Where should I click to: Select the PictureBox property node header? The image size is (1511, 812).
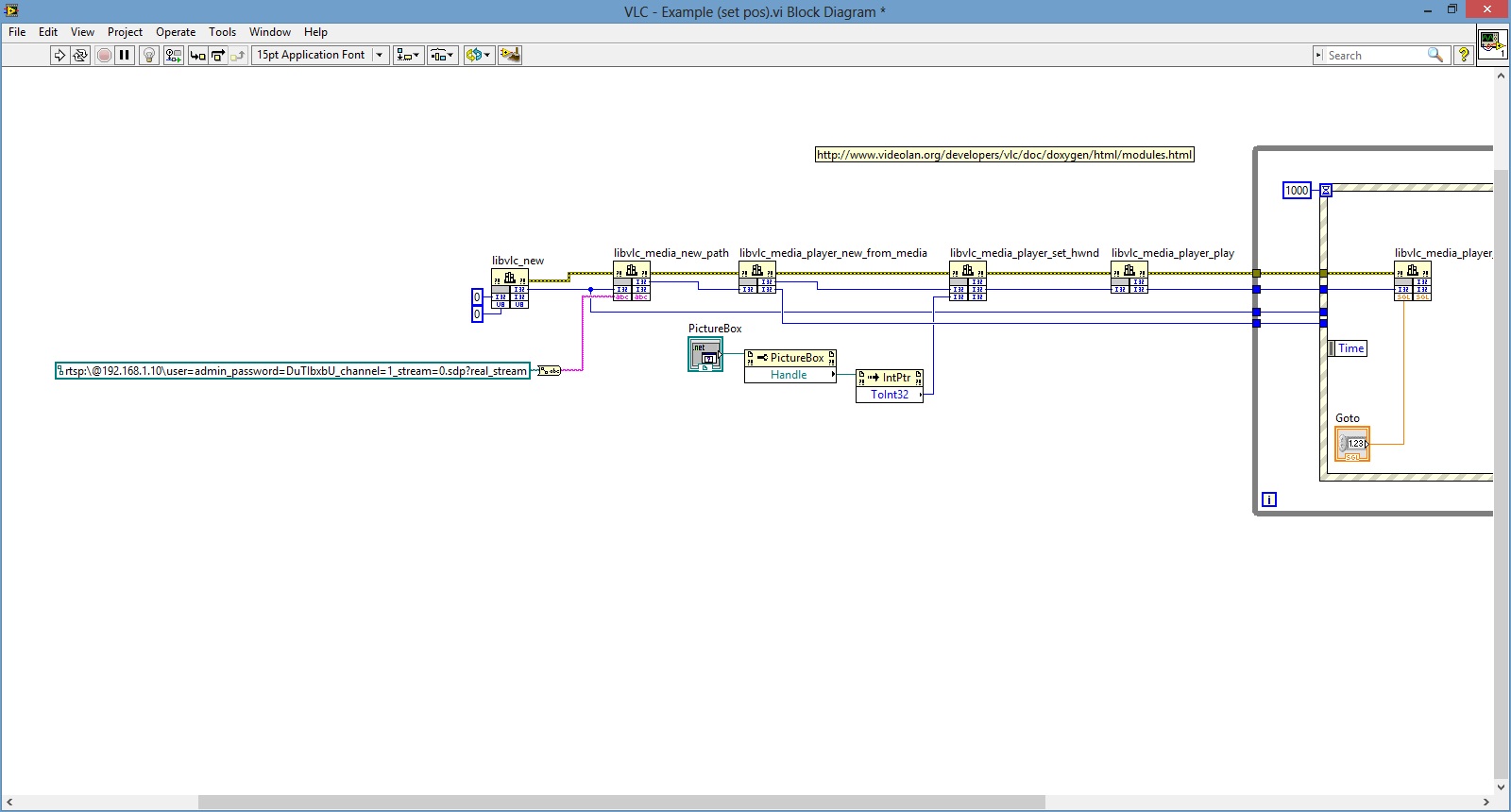point(790,358)
